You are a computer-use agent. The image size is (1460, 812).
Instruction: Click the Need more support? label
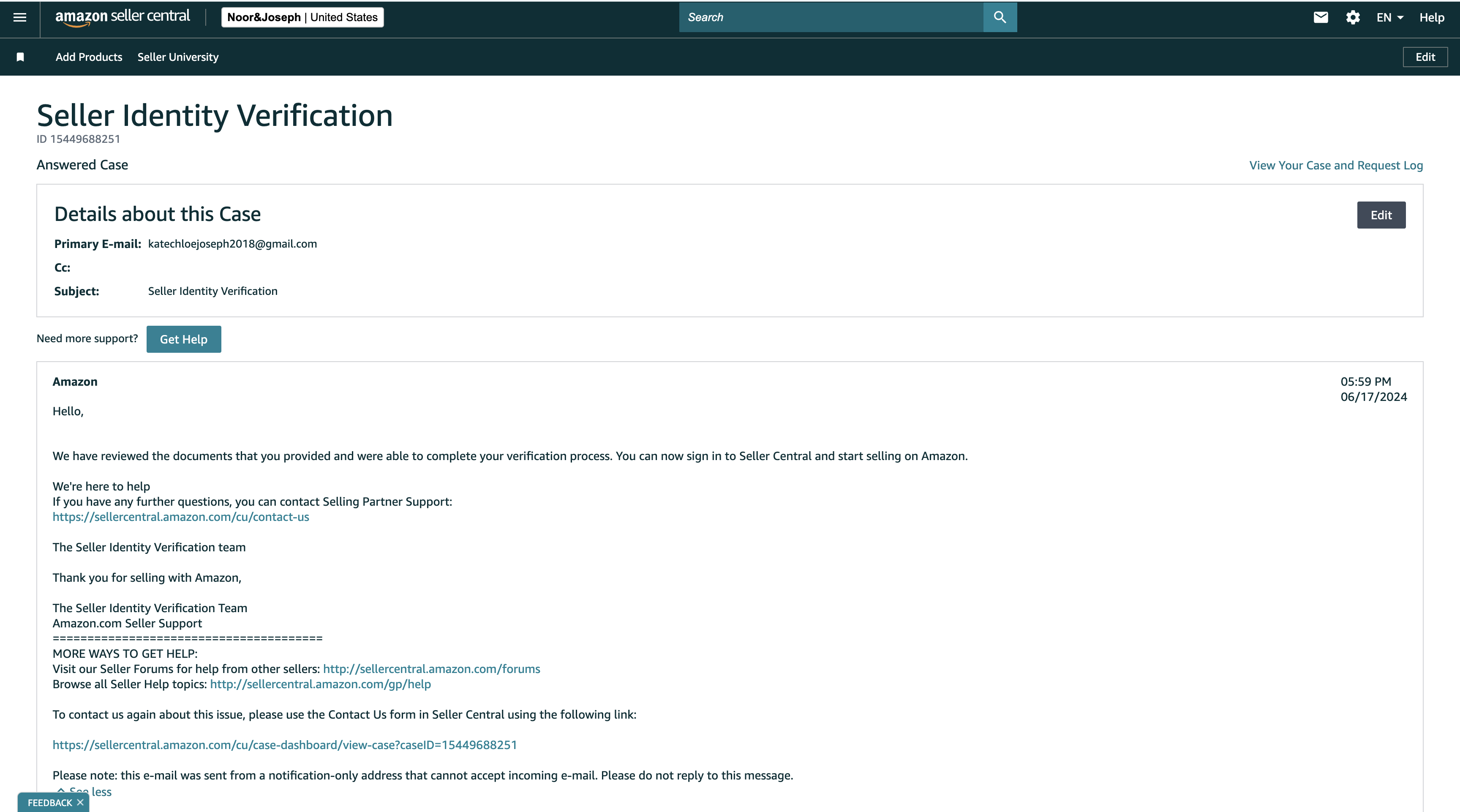click(87, 338)
